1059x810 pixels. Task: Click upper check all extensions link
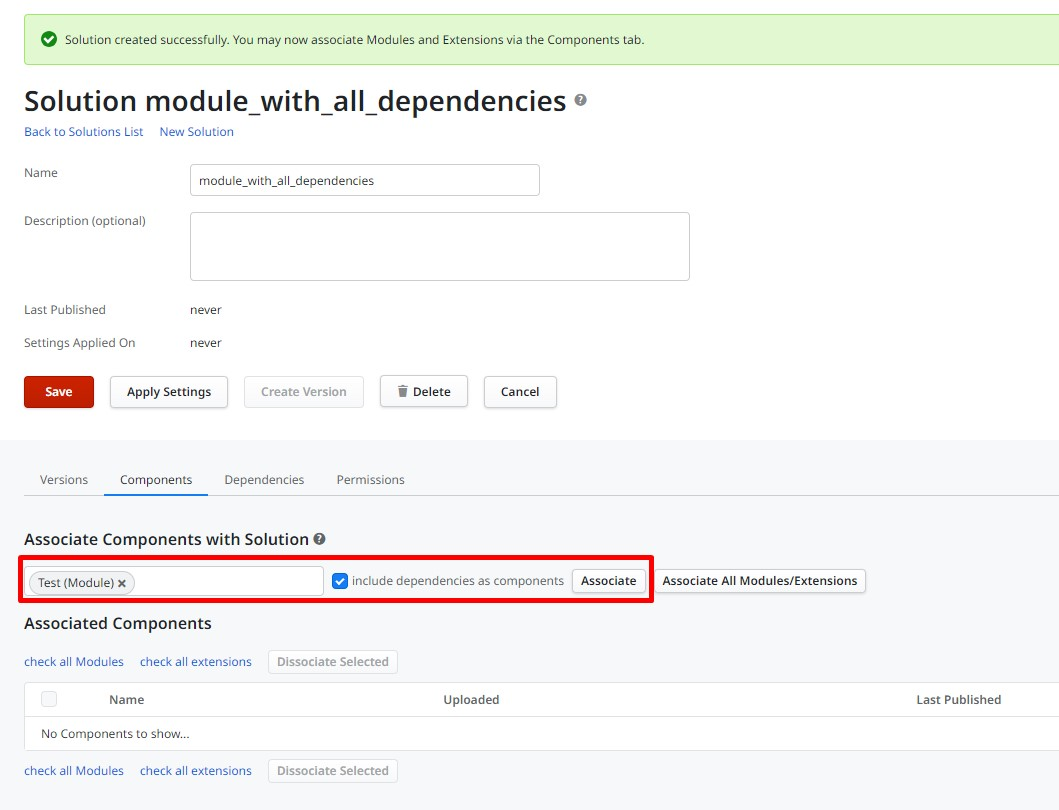pyautogui.click(x=196, y=662)
